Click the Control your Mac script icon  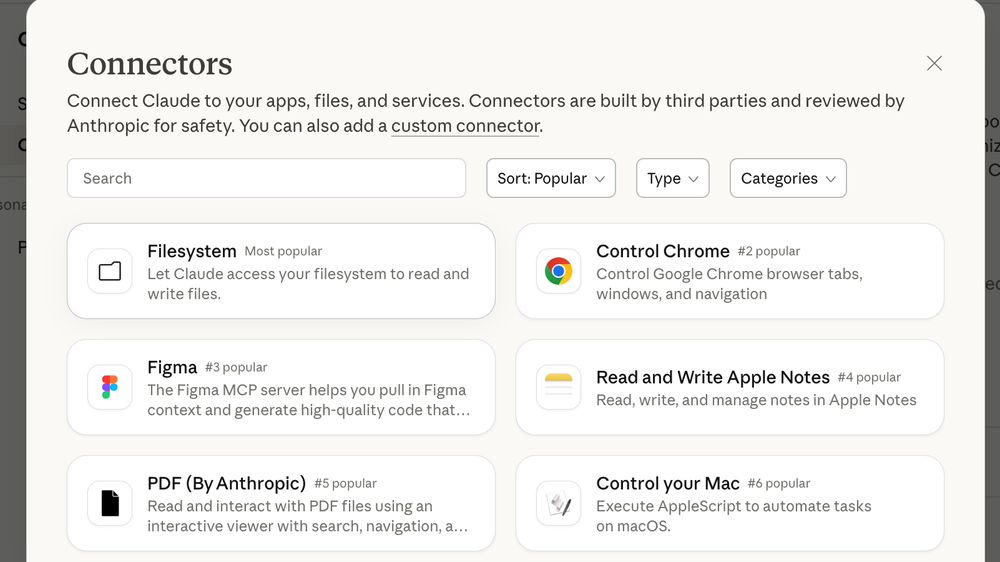pos(559,503)
